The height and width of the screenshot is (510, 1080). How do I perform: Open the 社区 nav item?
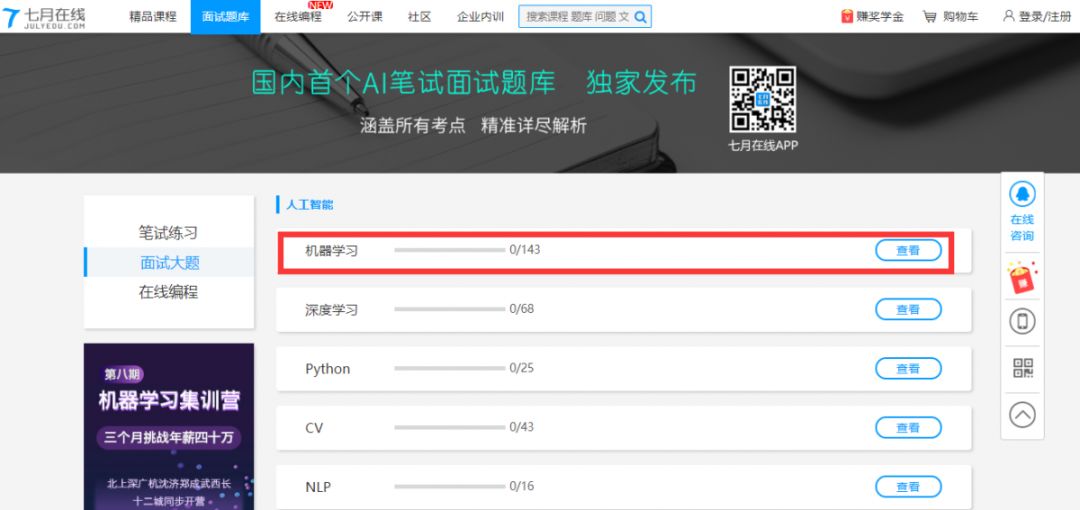pos(419,17)
